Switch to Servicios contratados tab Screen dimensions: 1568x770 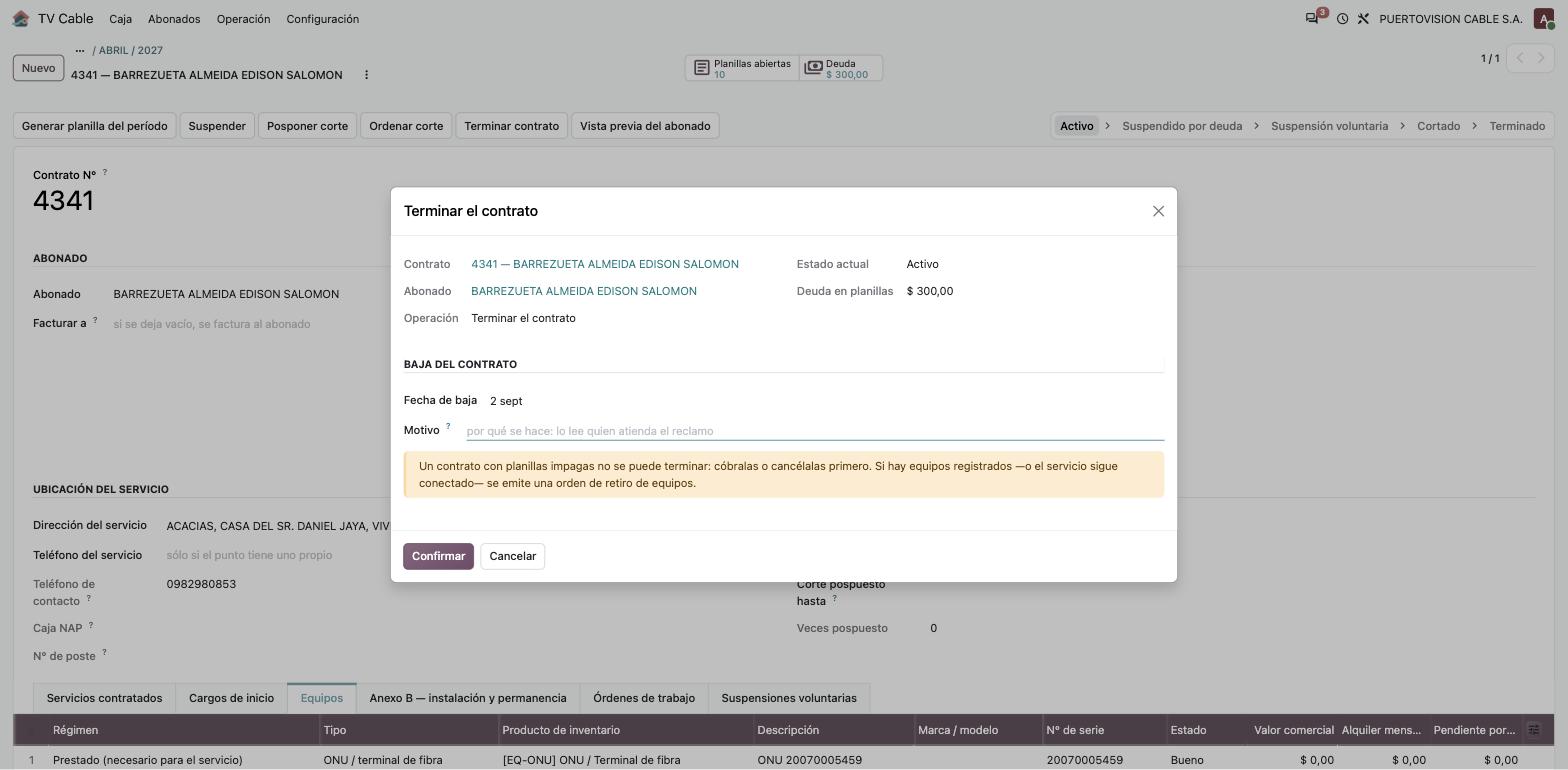pyautogui.click(x=104, y=698)
